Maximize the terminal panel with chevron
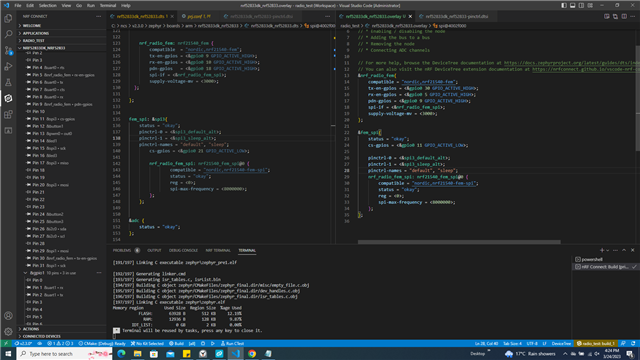This screenshot has width=640, height=360. [624, 250]
